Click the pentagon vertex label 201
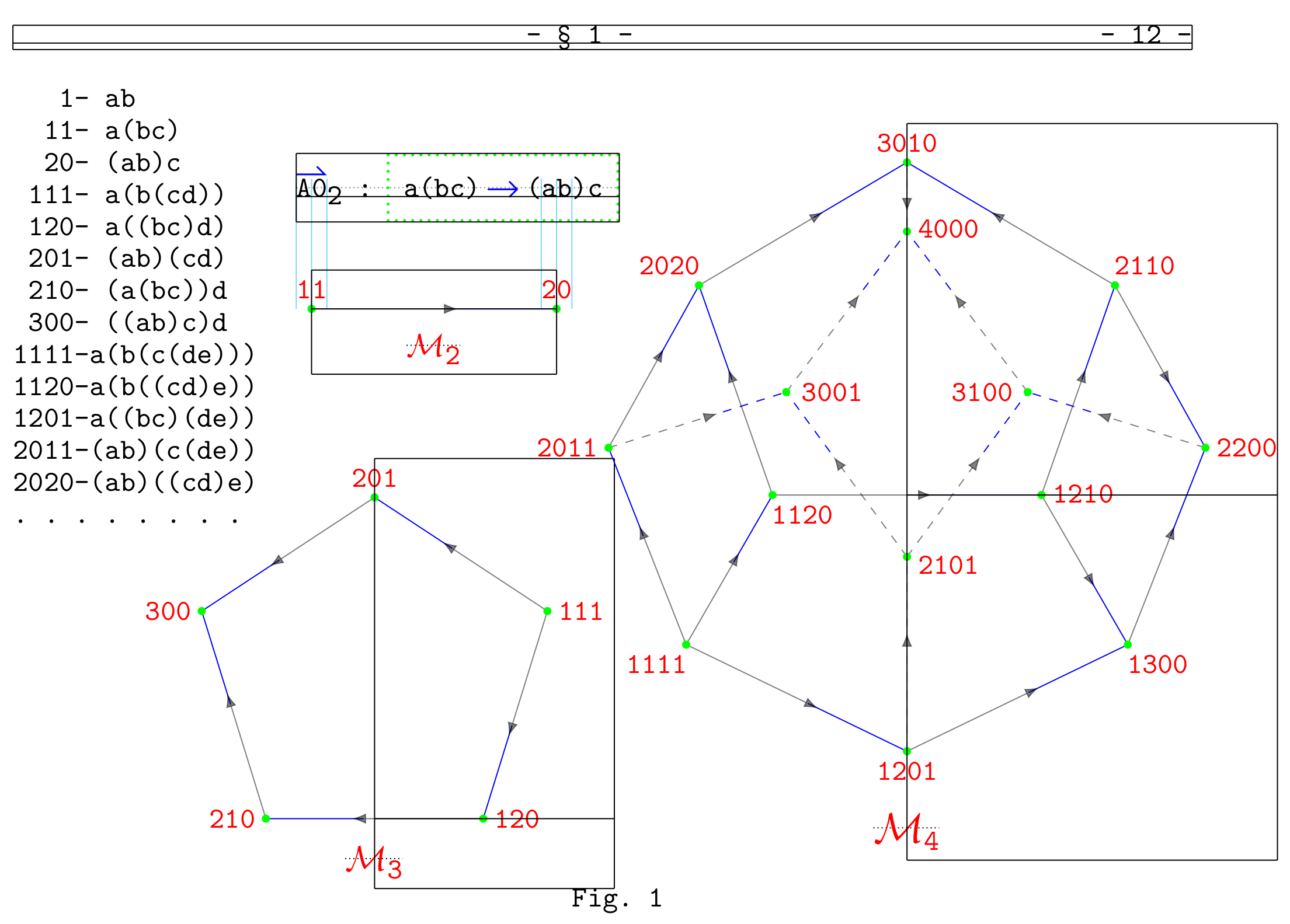Viewport: 1290px width, 924px height. coord(374,479)
